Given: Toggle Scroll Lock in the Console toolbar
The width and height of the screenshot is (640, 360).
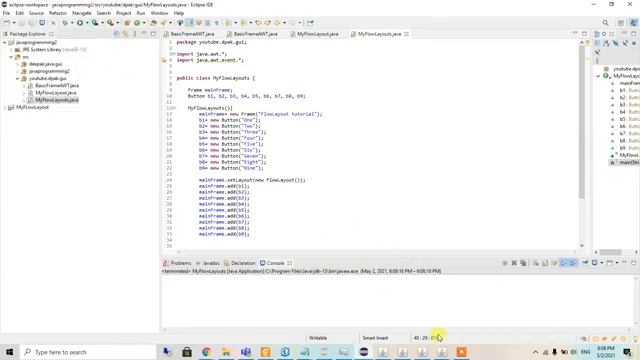Looking at the screenshot, I should point(544,263).
